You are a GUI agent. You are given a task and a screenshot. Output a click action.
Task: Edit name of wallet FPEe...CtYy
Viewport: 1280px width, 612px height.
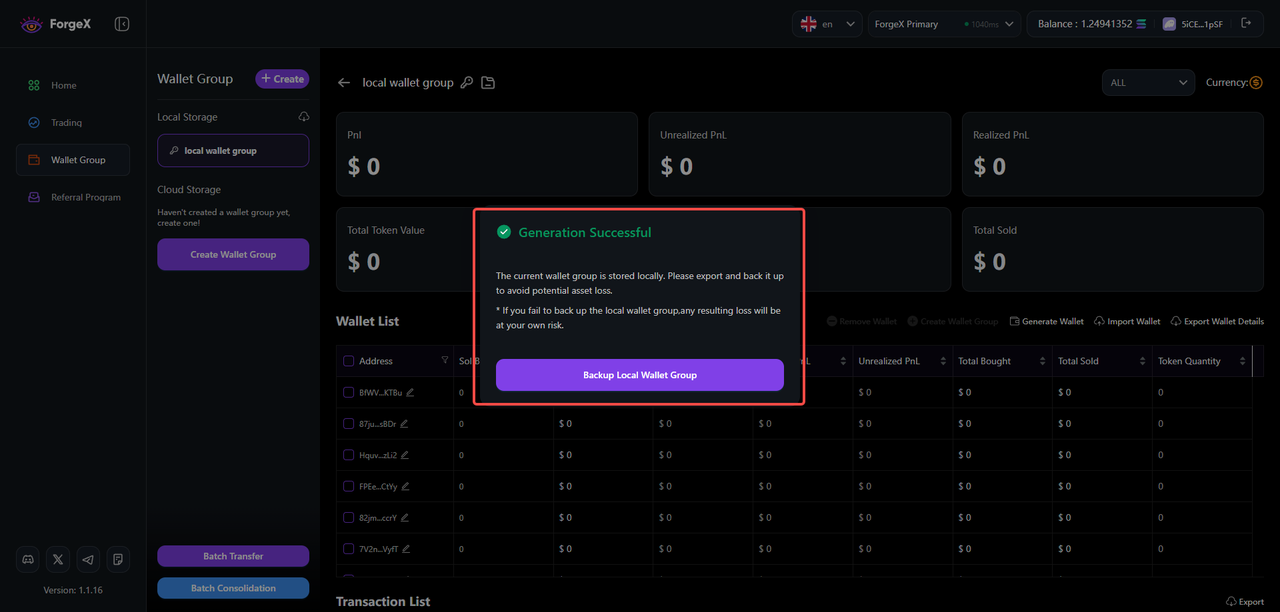click(x=406, y=486)
